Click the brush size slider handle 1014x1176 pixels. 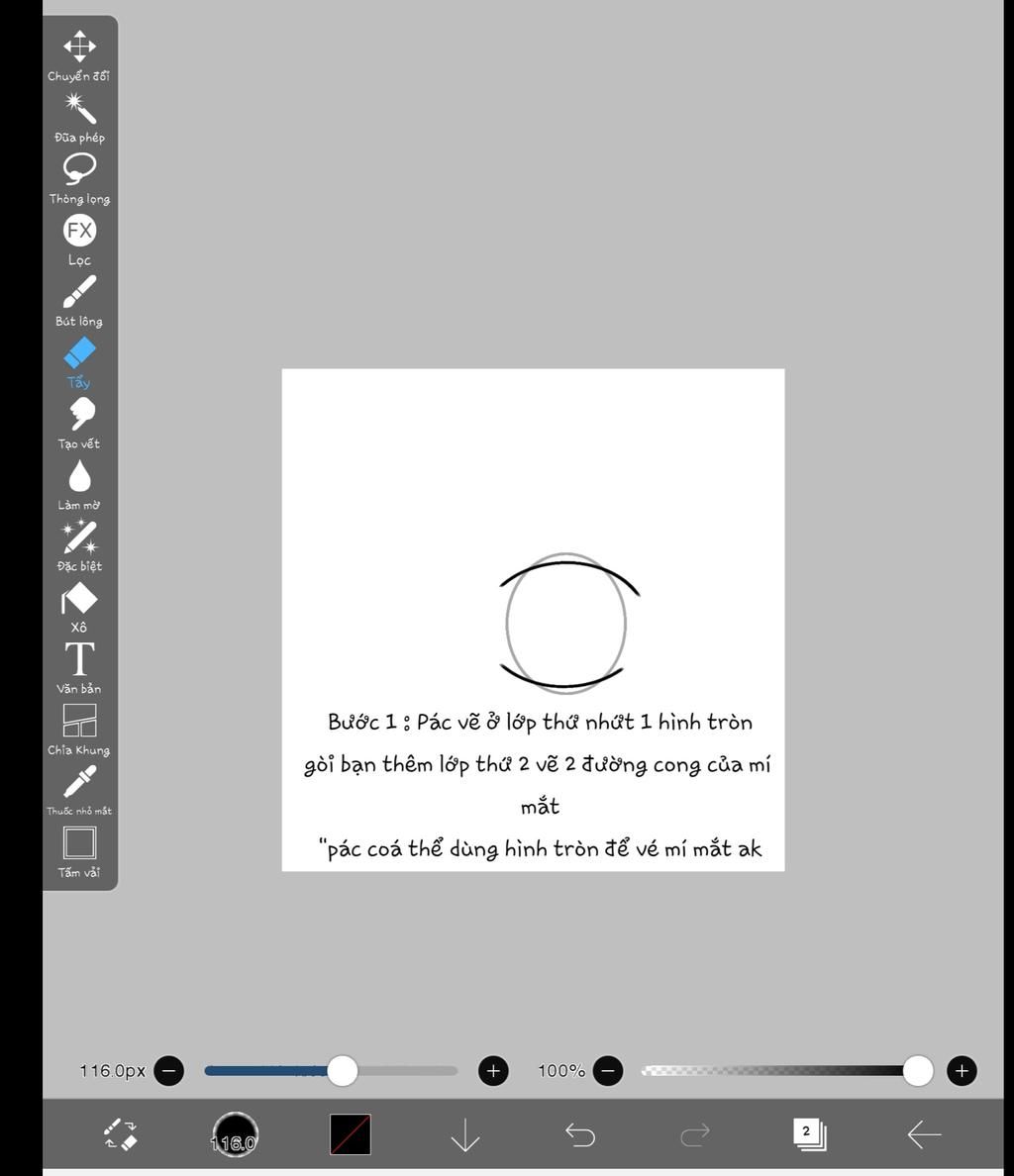342,1070
